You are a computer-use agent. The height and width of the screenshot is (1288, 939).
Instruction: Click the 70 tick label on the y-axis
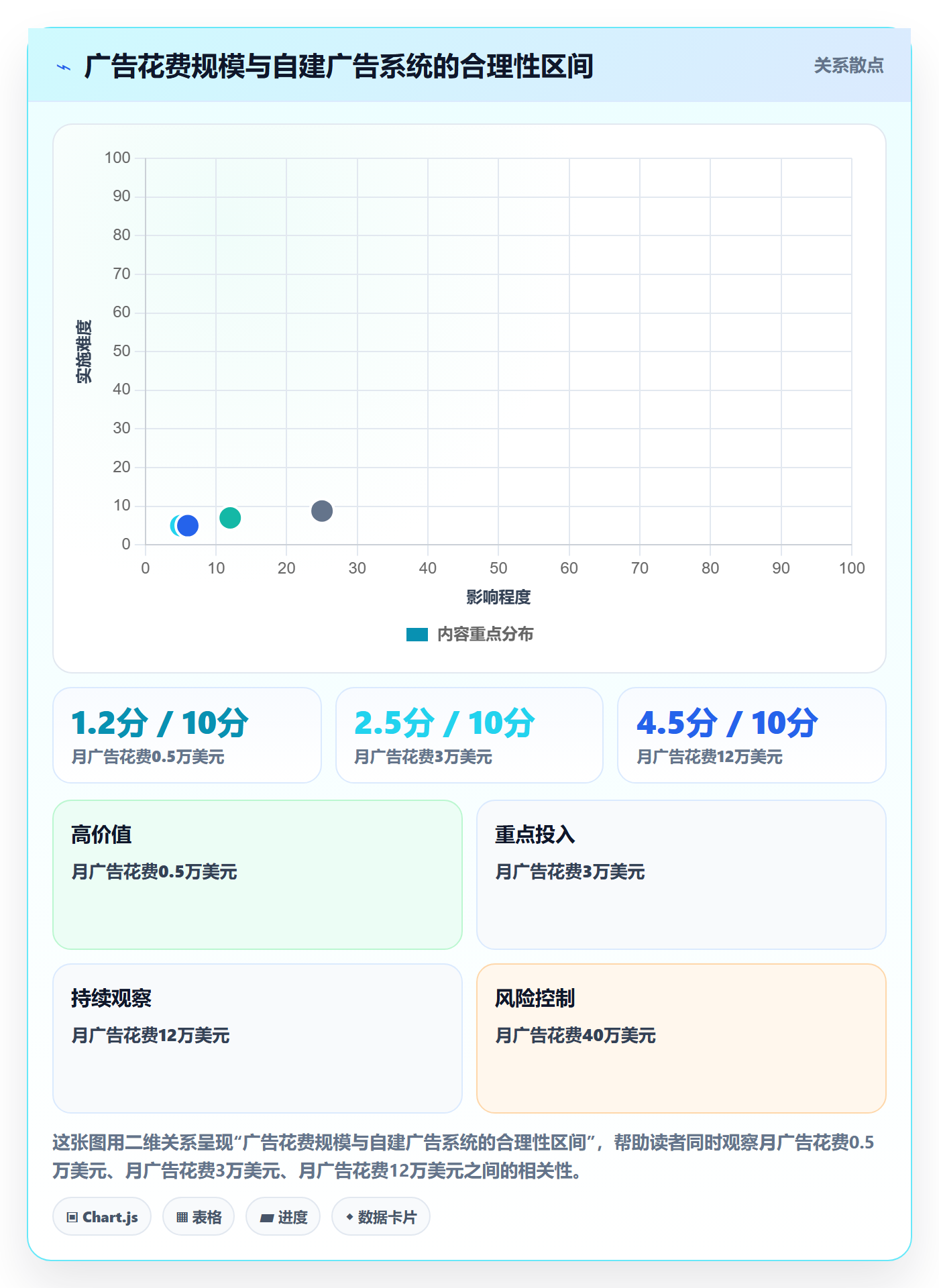(121, 274)
